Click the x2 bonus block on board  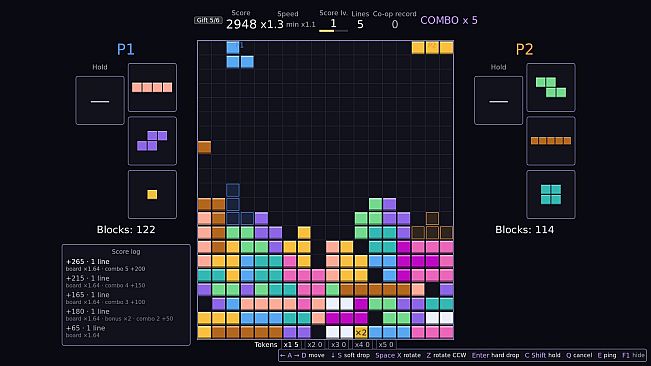click(361, 332)
